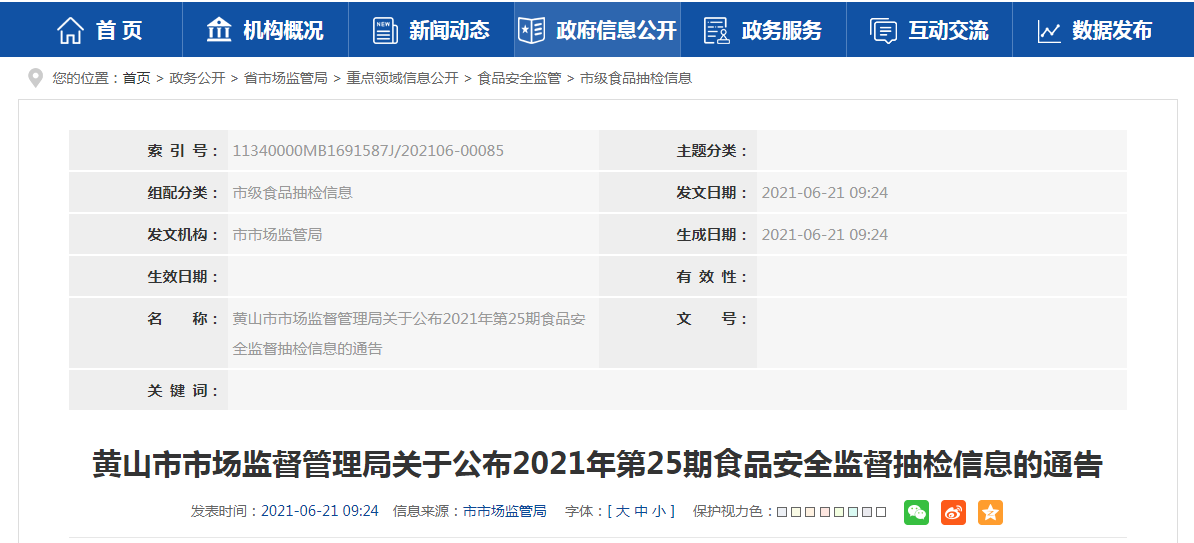Set font size to 小
Screen dimensions: 1194x543
point(659,511)
